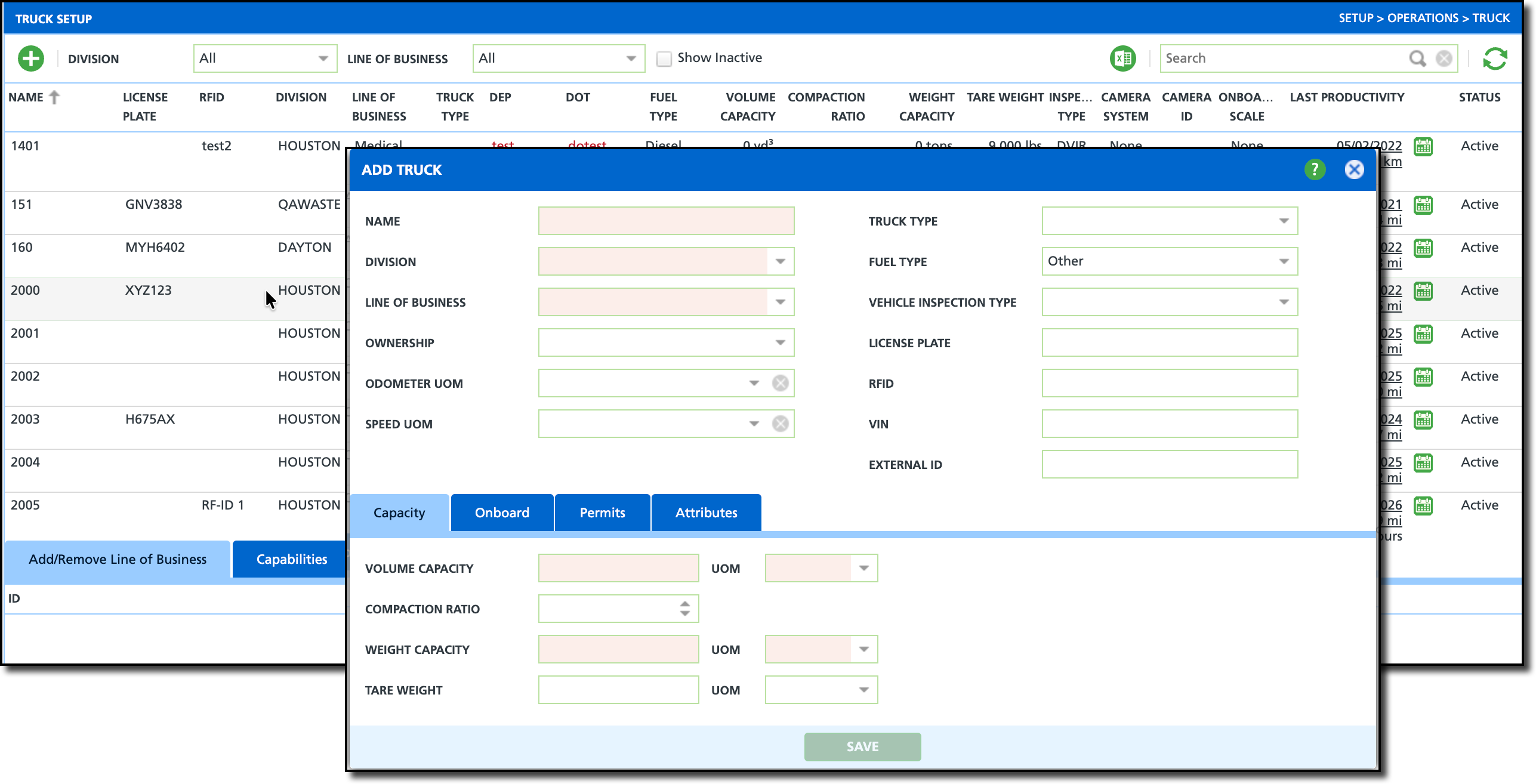
Task: Open the Ownership dropdown
Action: pos(780,342)
